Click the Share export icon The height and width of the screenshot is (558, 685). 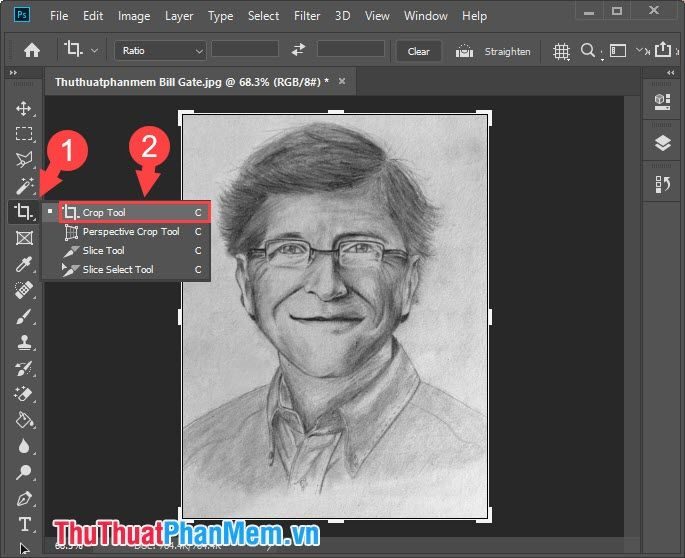[663, 50]
